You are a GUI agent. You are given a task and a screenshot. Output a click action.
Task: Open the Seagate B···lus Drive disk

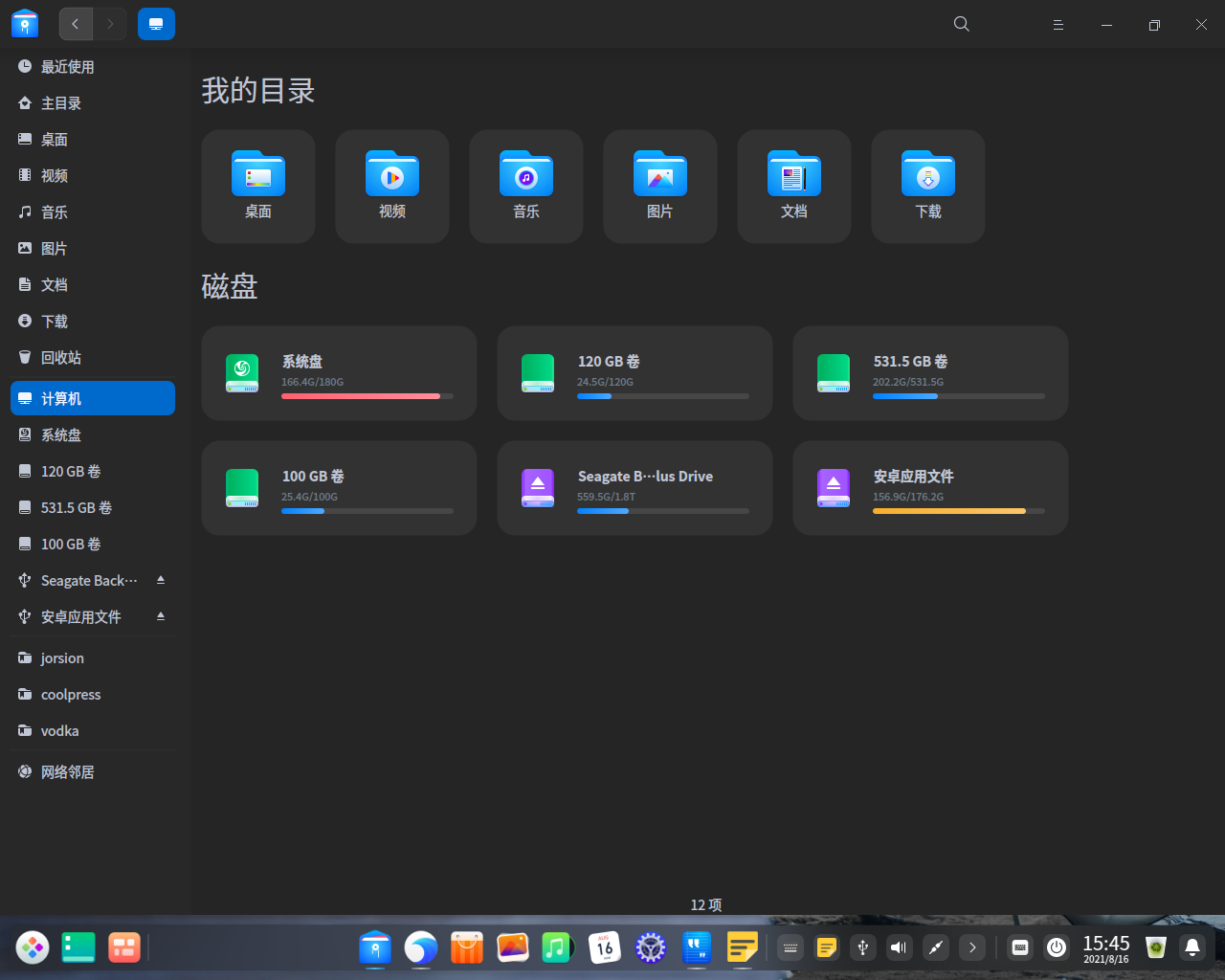(635, 488)
